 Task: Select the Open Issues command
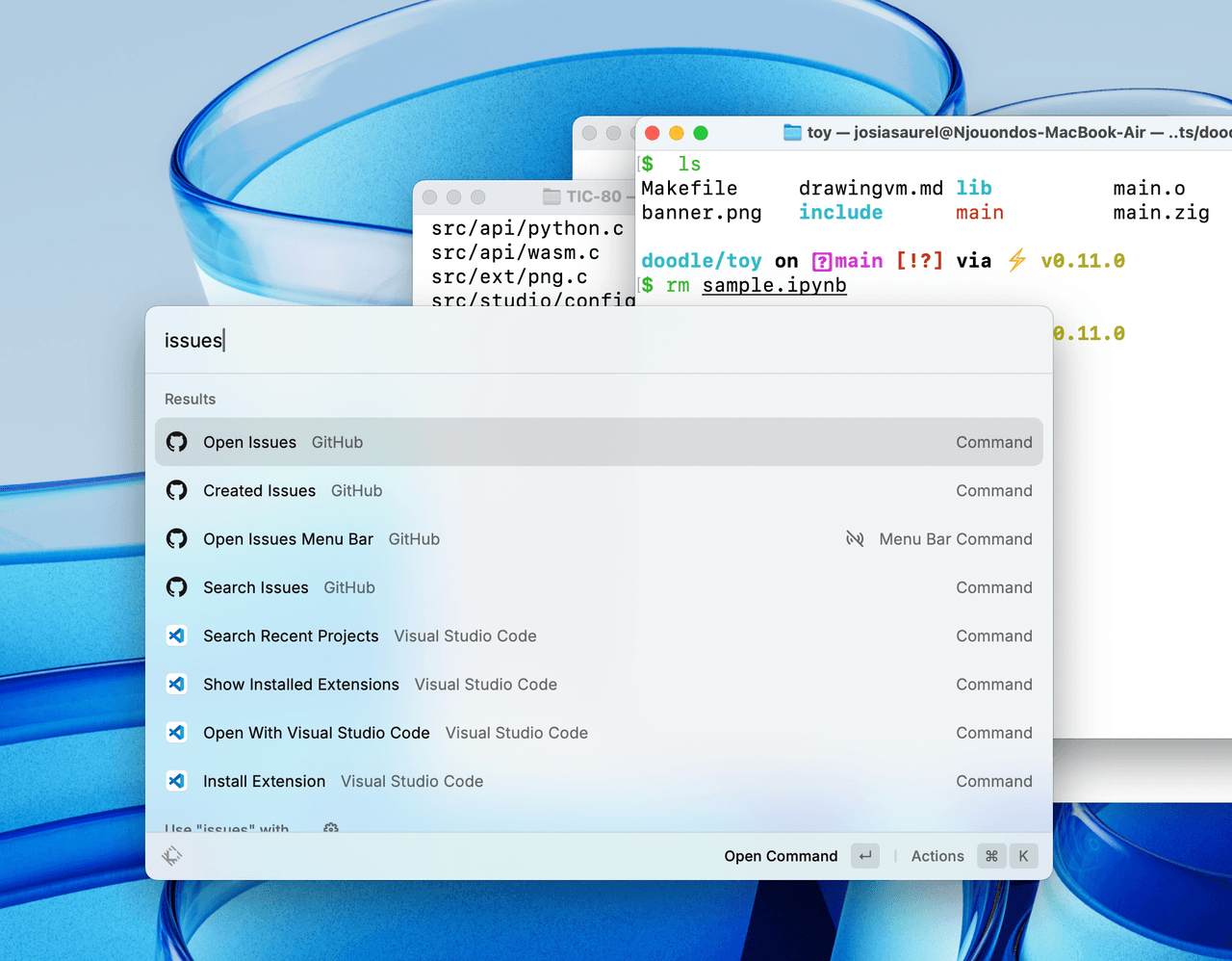(x=250, y=442)
